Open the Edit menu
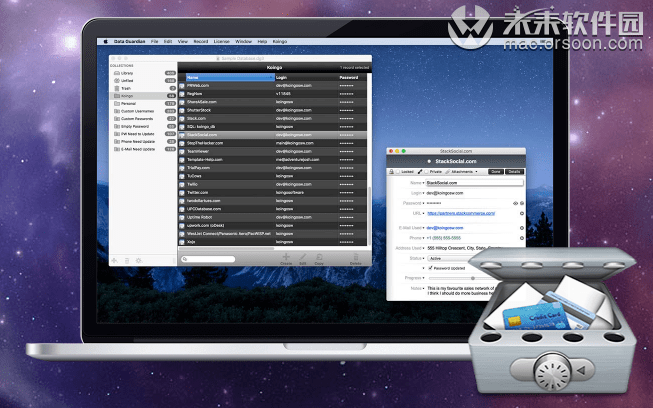The width and height of the screenshot is (653, 408). (x=168, y=42)
